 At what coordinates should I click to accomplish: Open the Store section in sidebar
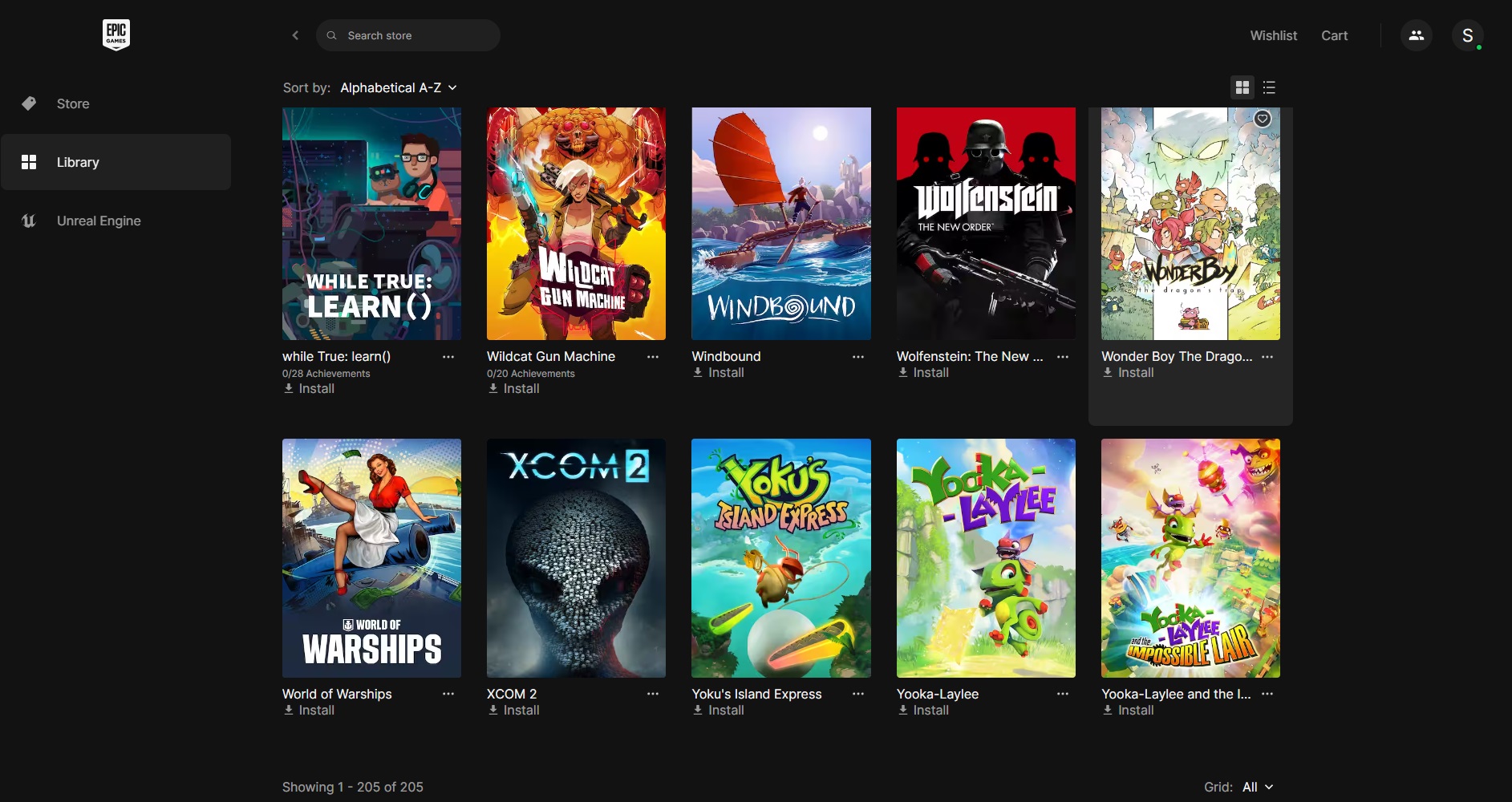coord(73,103)
